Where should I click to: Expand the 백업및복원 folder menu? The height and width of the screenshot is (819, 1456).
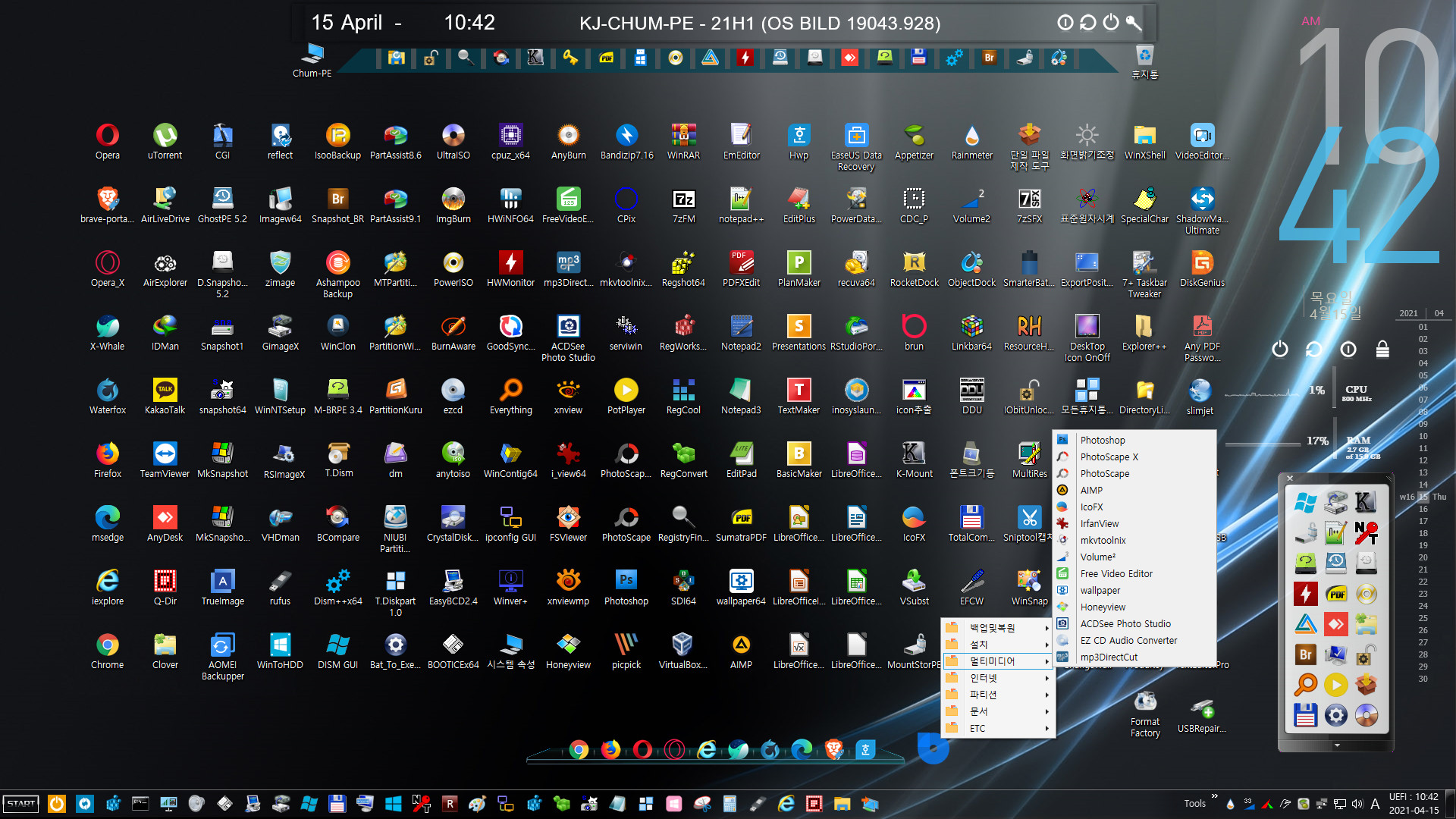997,627
